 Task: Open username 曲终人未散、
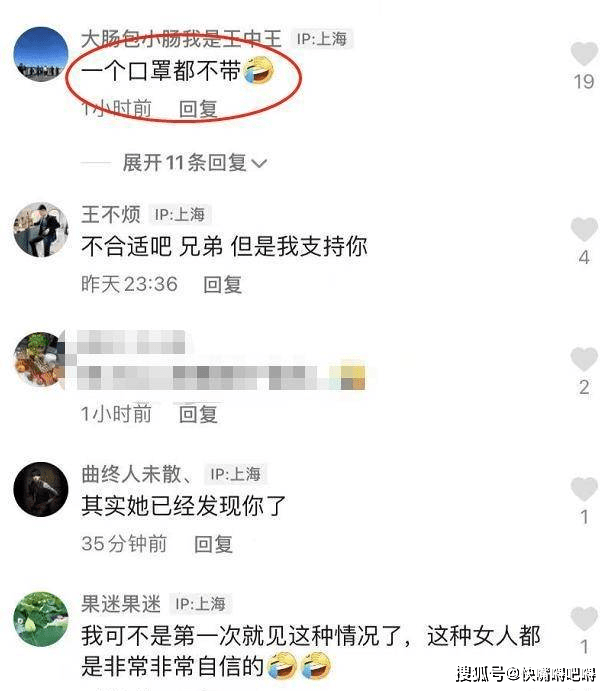(137, 474)
